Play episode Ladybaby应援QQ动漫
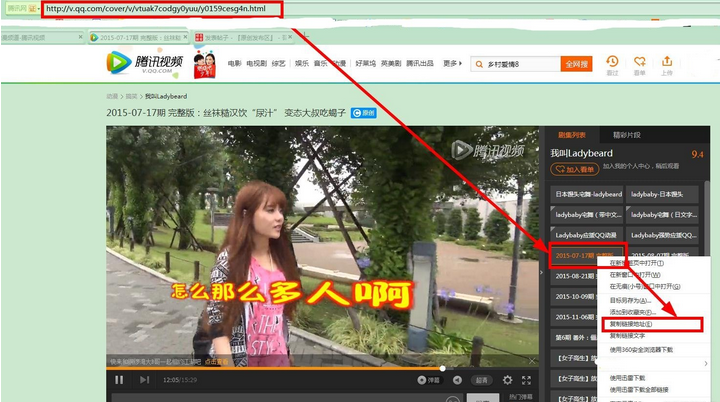The width and height of the screenshot is (720, 402). tap(586, 235)
